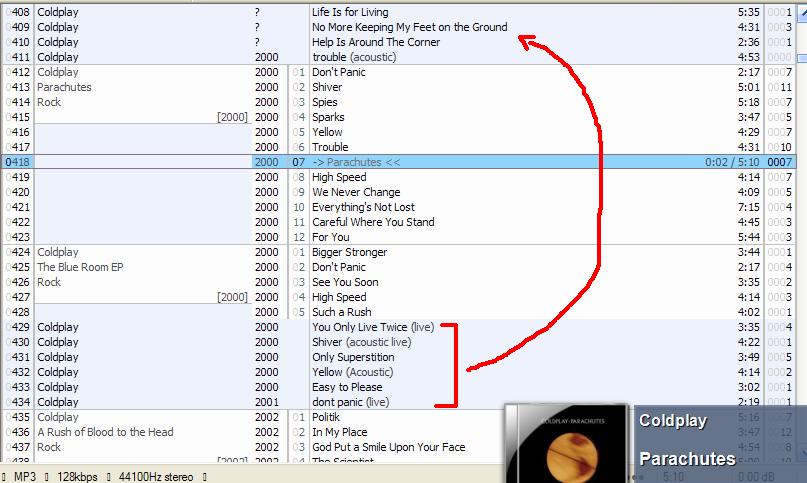Select the track For You

pos(330,237)
